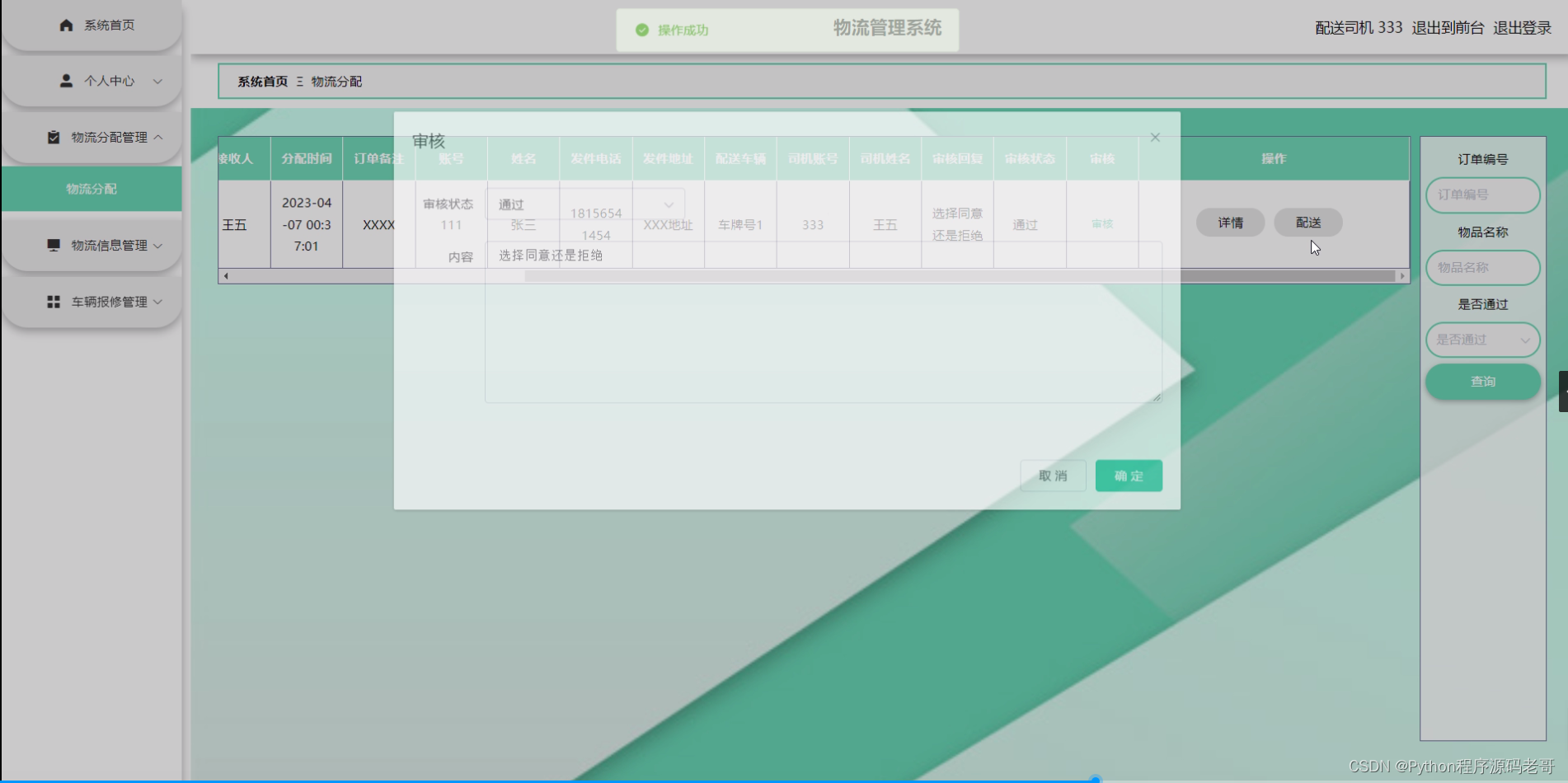Click the right scroll arrow of the table
Screen dimensions: 1568x783
click(1402, 276)
